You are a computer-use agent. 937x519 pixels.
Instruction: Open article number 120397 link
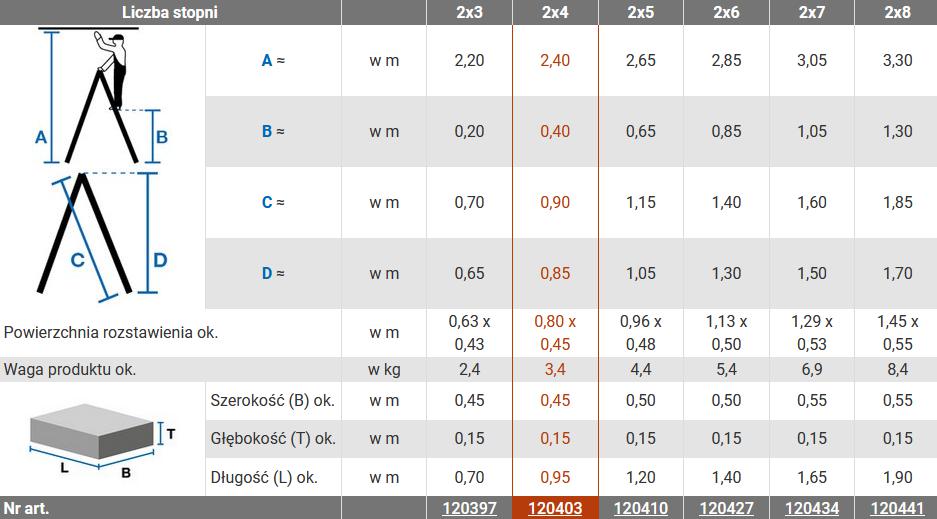(469, 508)
